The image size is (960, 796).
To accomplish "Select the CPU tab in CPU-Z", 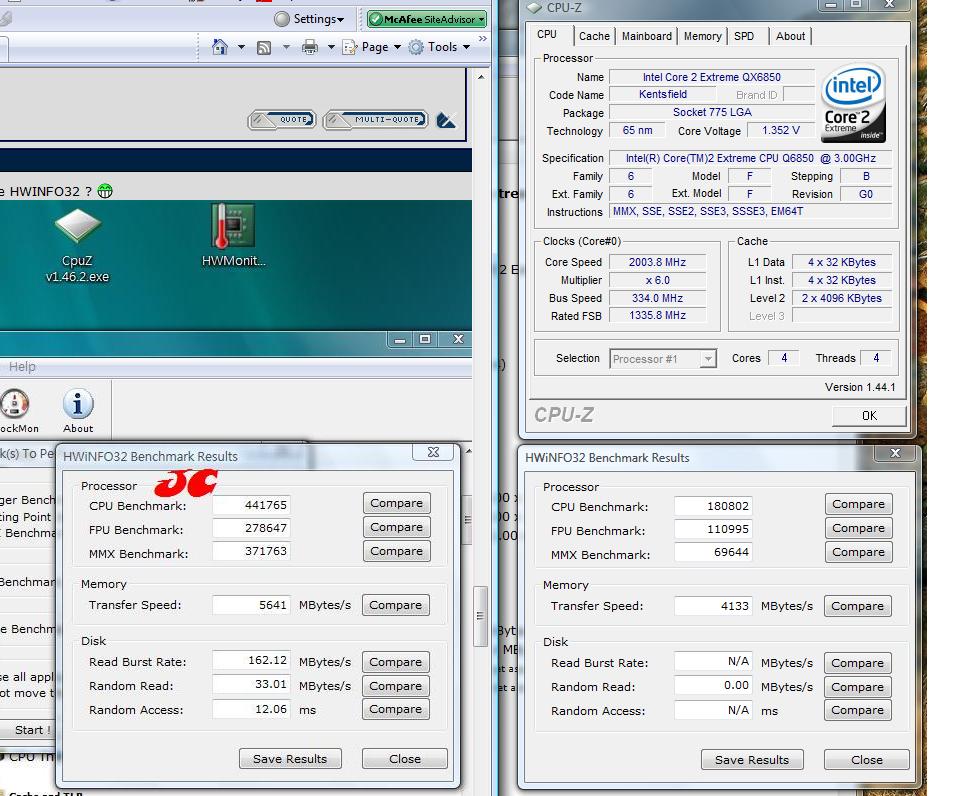I will click(x=547, y=34).
